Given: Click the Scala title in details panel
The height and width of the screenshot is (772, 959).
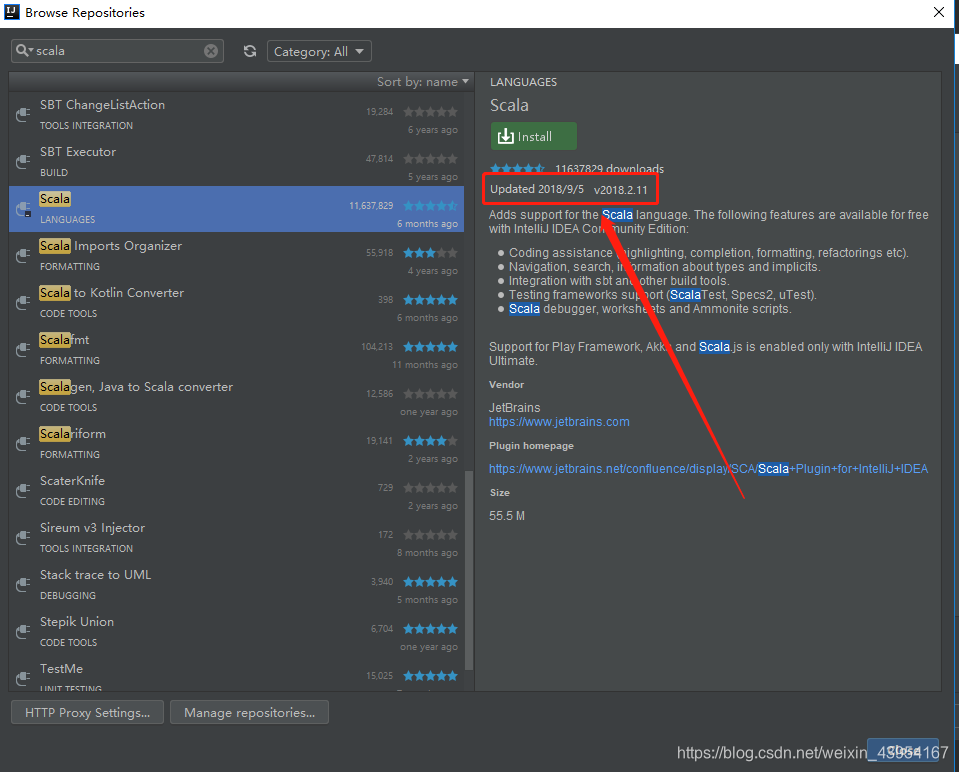Looking at the screenshot, I should (x=509, y=105).
